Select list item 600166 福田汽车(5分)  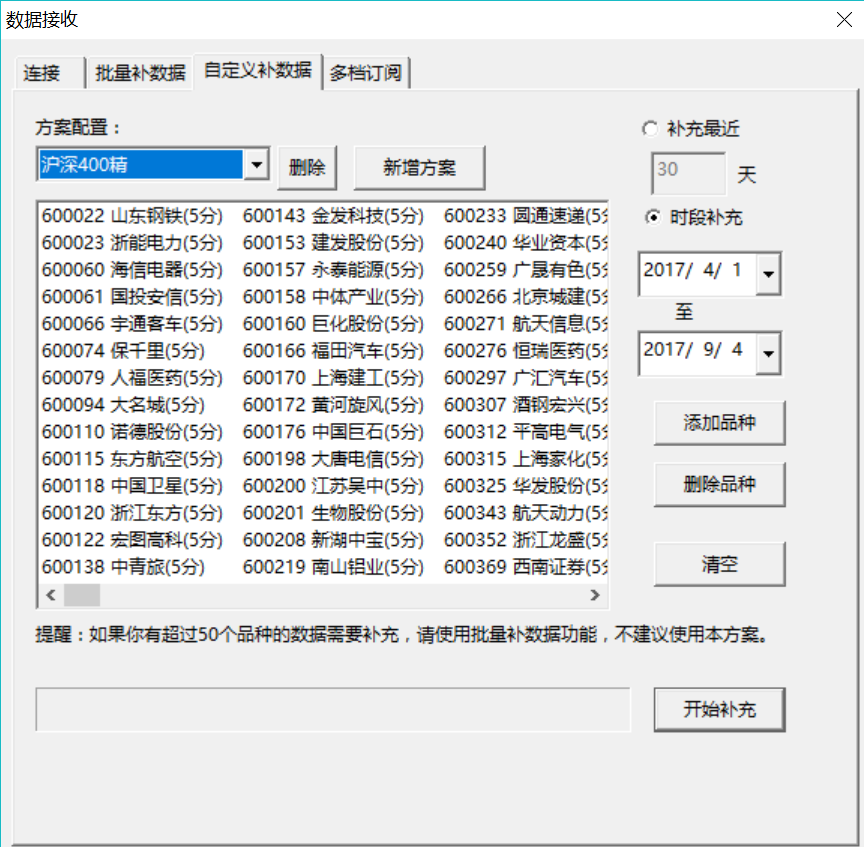click(x=333, y=350)
